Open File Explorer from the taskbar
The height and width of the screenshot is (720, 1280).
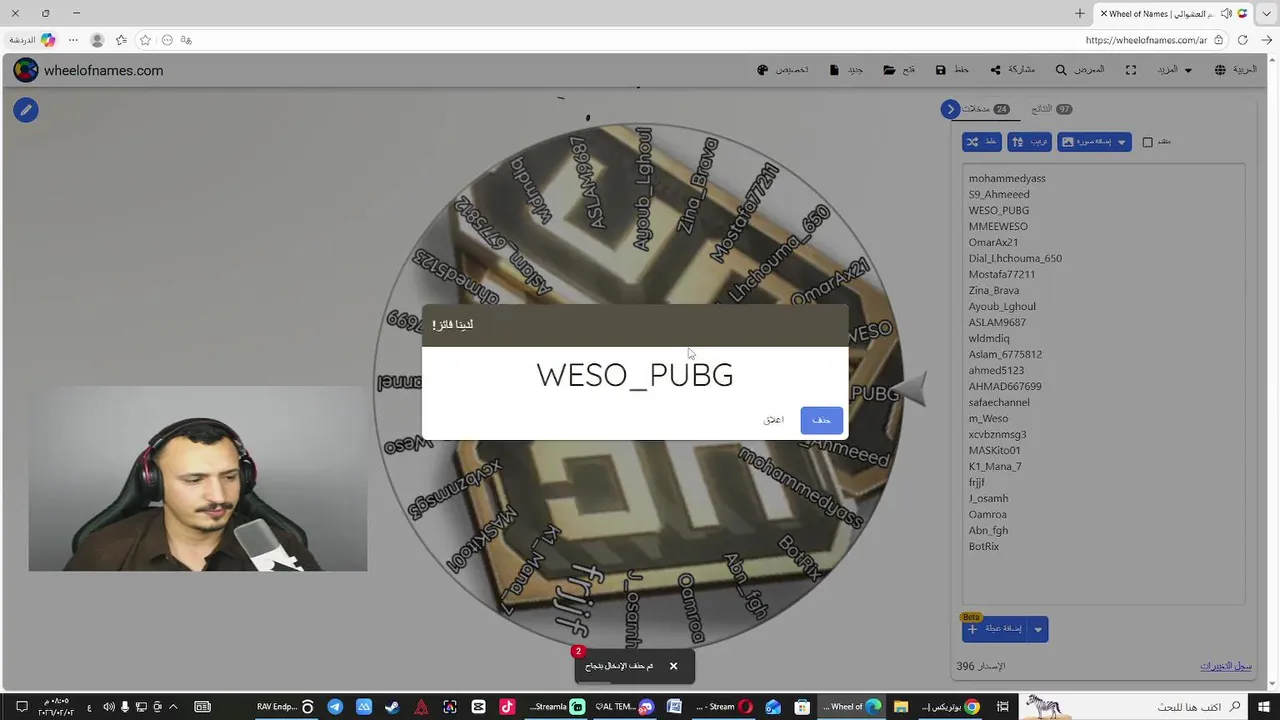click(x=900, y=706)
